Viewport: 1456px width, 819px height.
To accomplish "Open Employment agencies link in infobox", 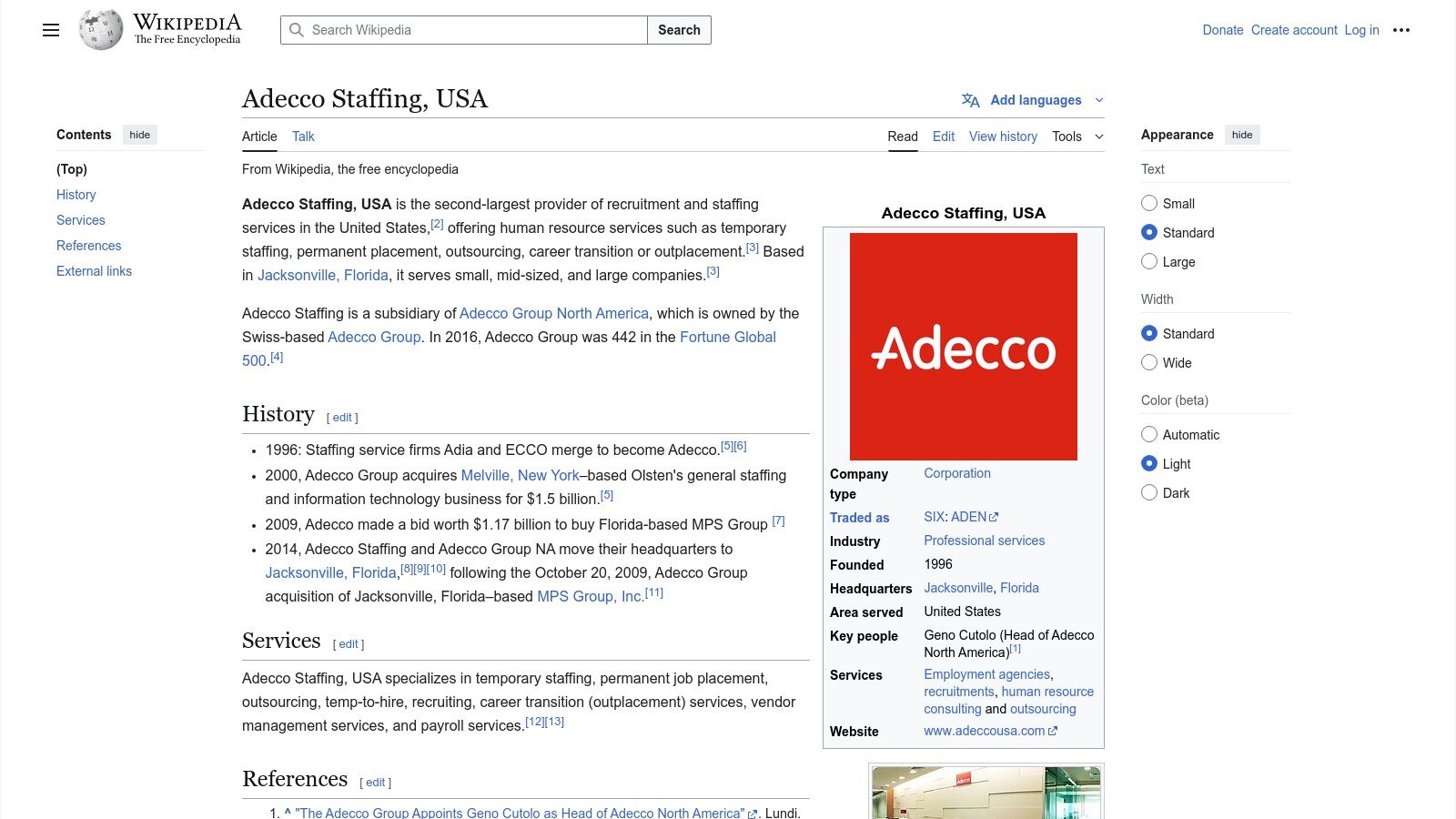I will pyautogui.click(x=986, y=674).
